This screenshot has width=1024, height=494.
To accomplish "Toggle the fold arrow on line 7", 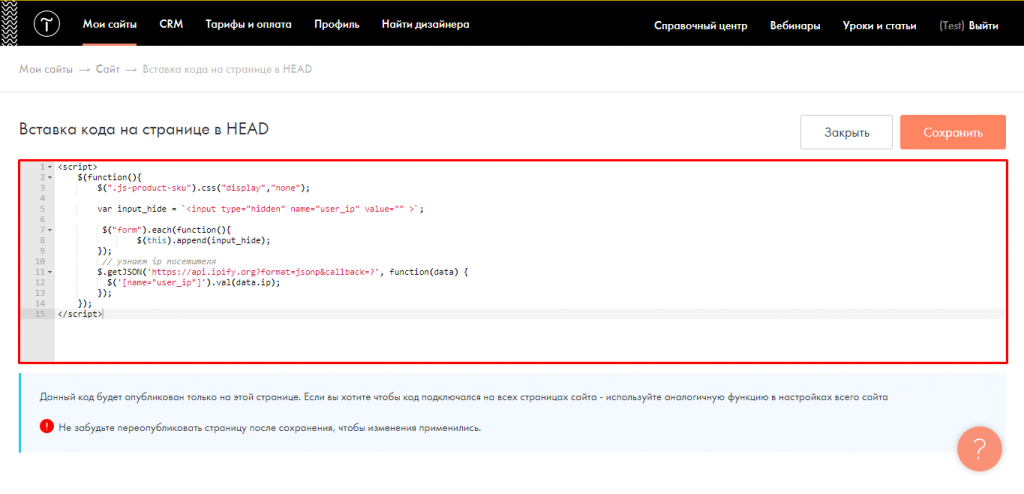I will [50, 230].
